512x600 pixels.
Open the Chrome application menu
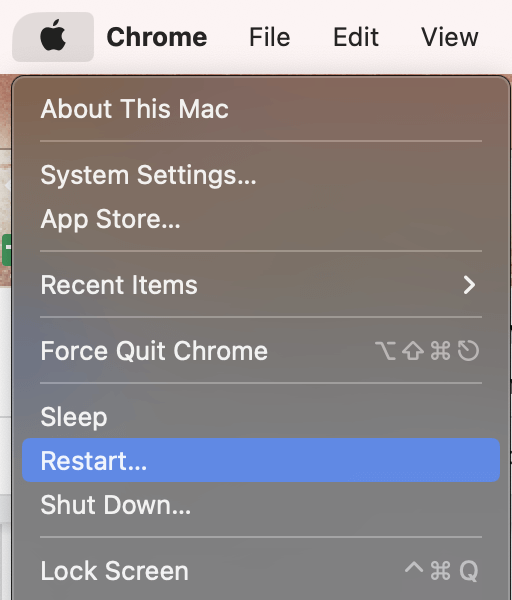click(157, 37)
